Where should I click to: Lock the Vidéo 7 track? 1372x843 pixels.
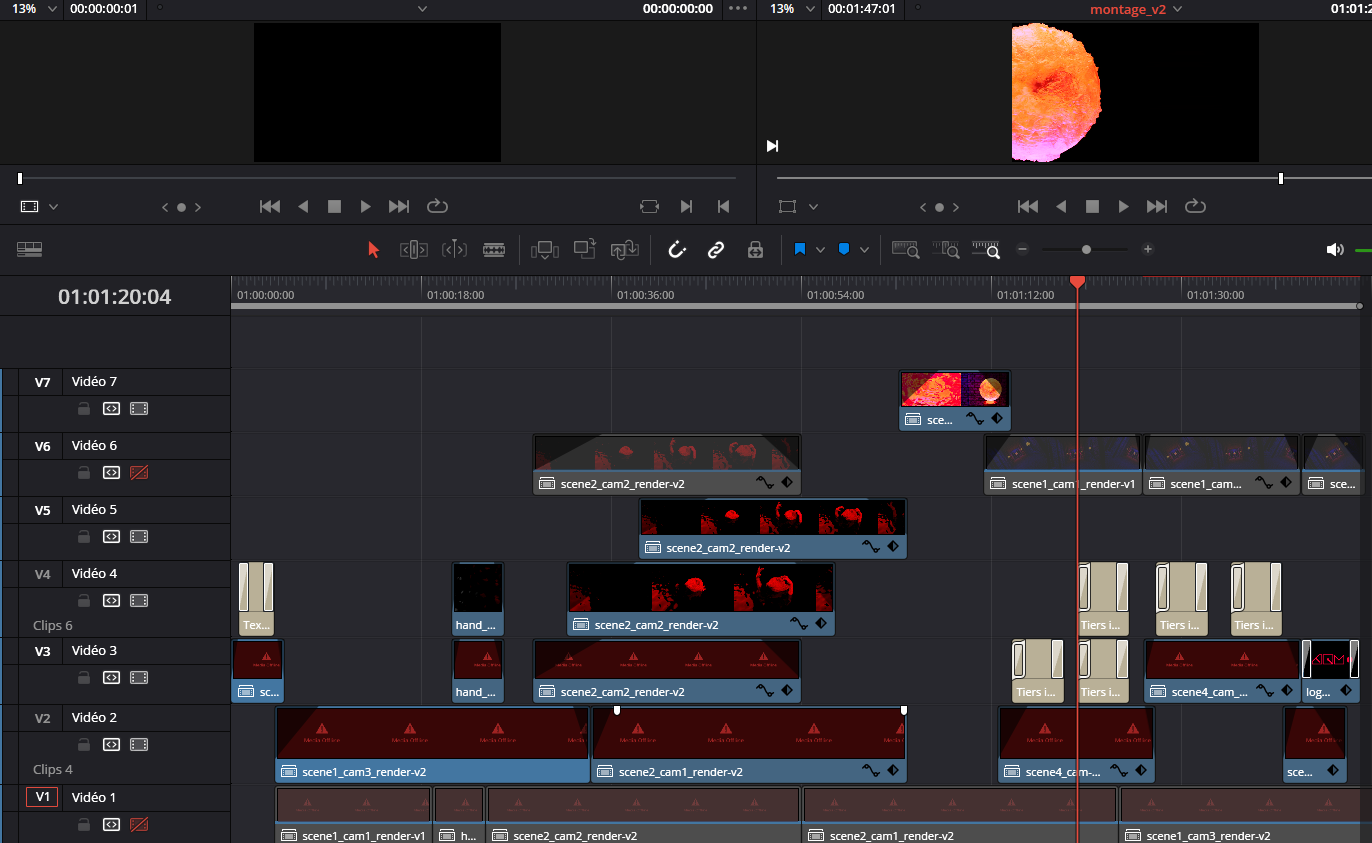(84, 409)
